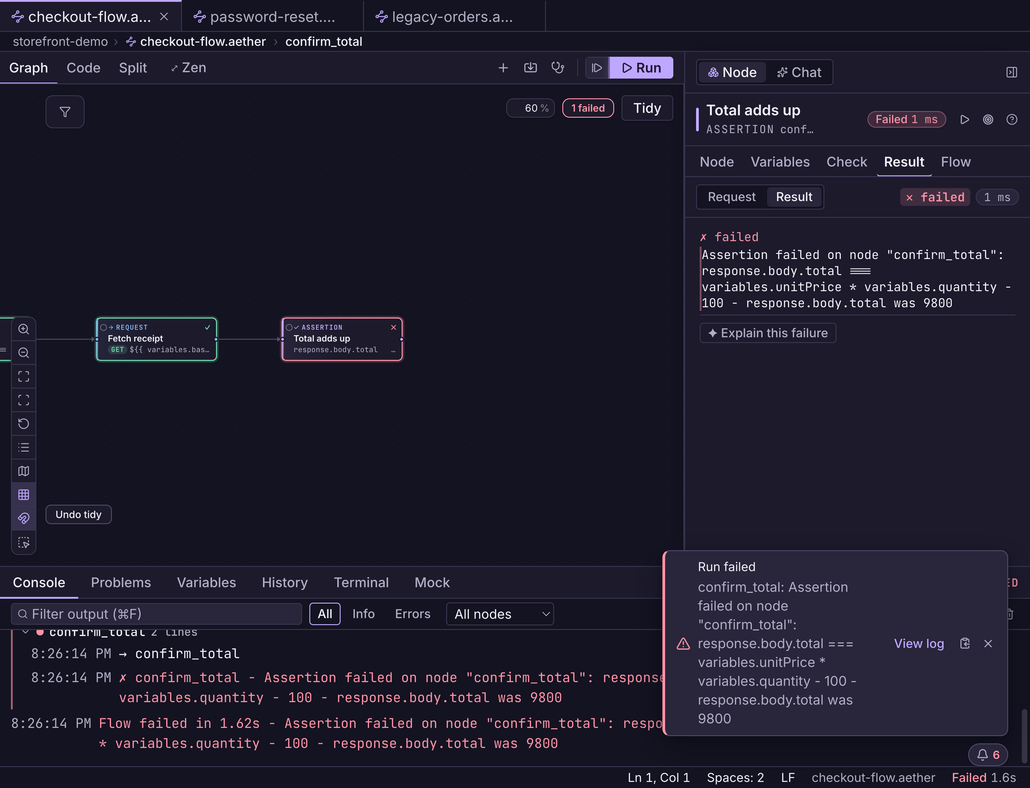Screen dimensions: 1030x788
Task: Run this node with the play icon
Action: (964, 120)
